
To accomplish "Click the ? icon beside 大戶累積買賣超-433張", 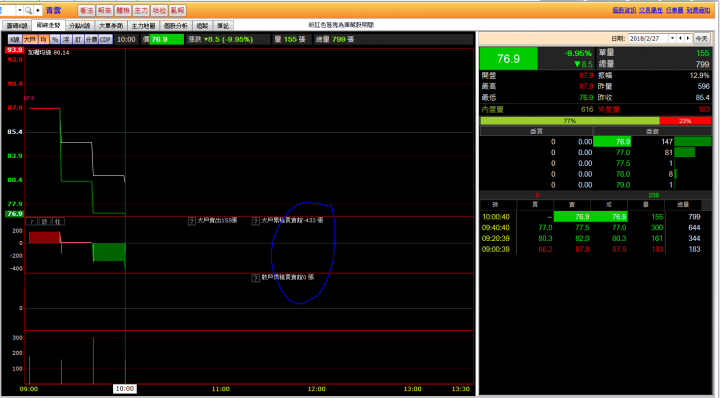I will 256,221.
